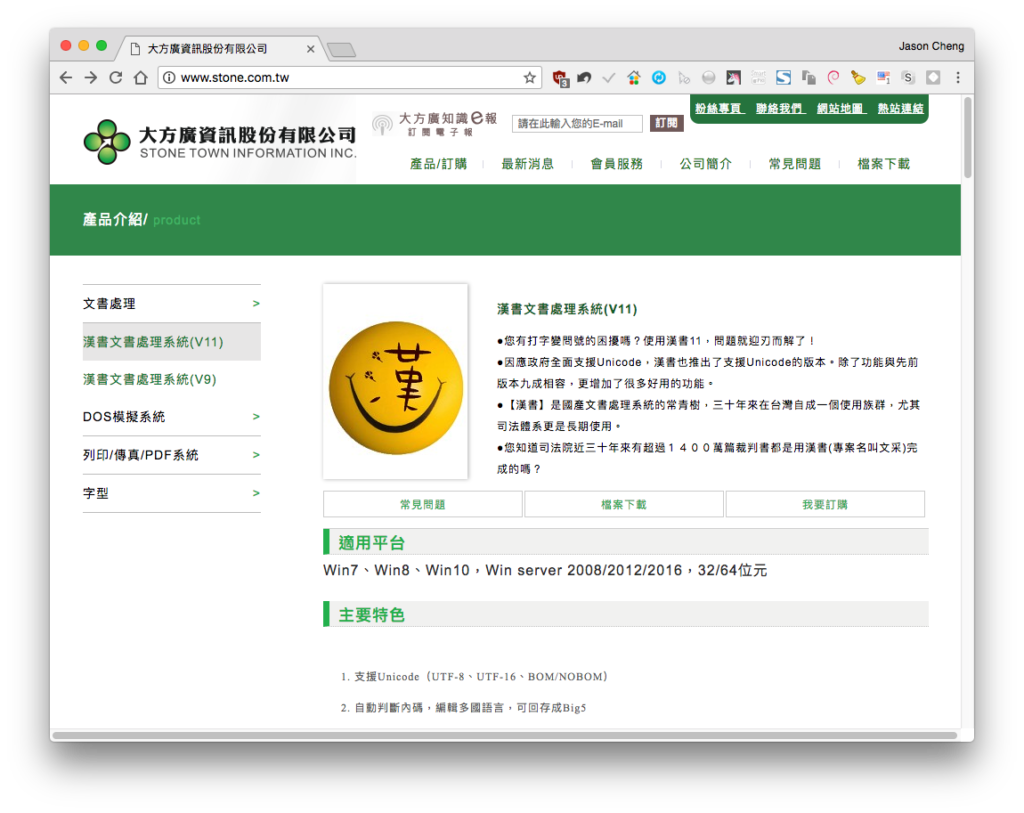Screen dimensions: 1024x813
Task: Go forward with the forward arrow
Action: pyautogui.click(x=91, y=78)
